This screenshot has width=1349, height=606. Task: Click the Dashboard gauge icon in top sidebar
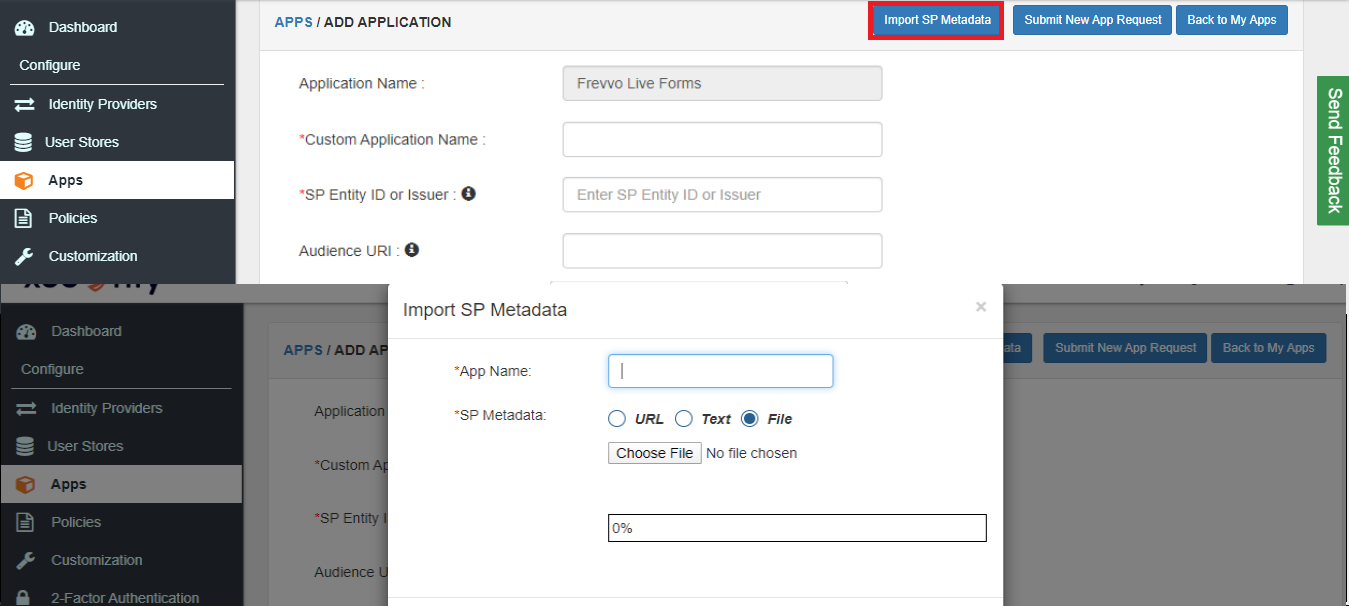point(24,27)
